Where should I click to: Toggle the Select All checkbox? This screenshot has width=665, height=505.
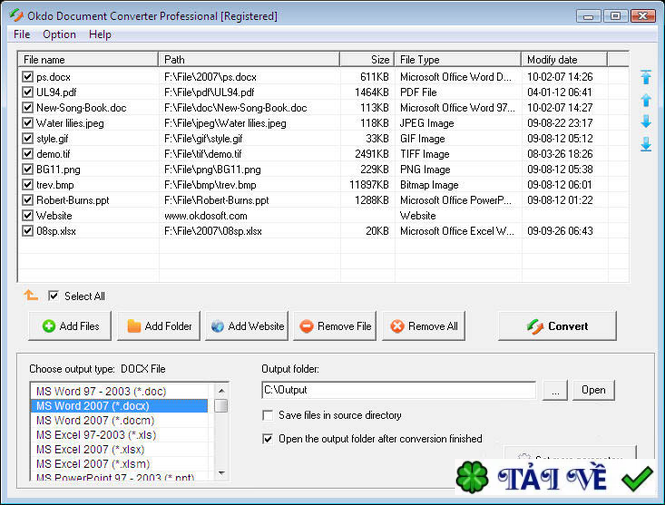pyautogui.click(x=54, y=296)
